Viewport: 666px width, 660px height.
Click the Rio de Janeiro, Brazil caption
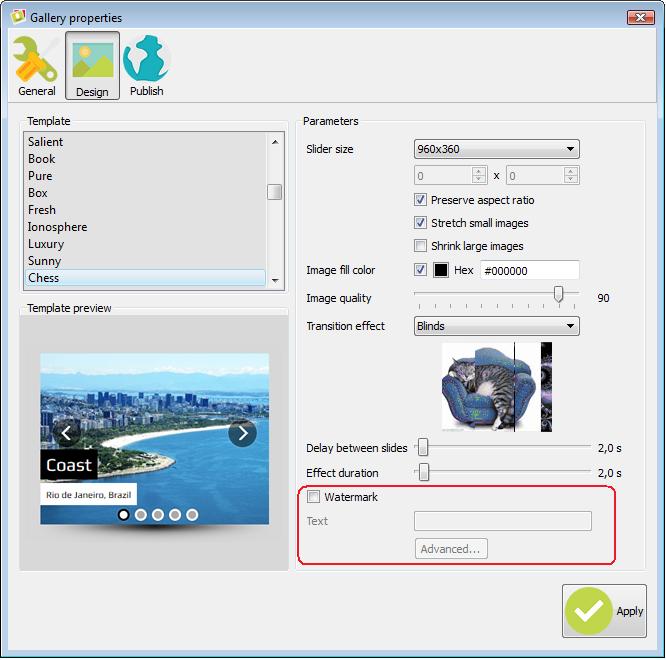tap(88, 494)
